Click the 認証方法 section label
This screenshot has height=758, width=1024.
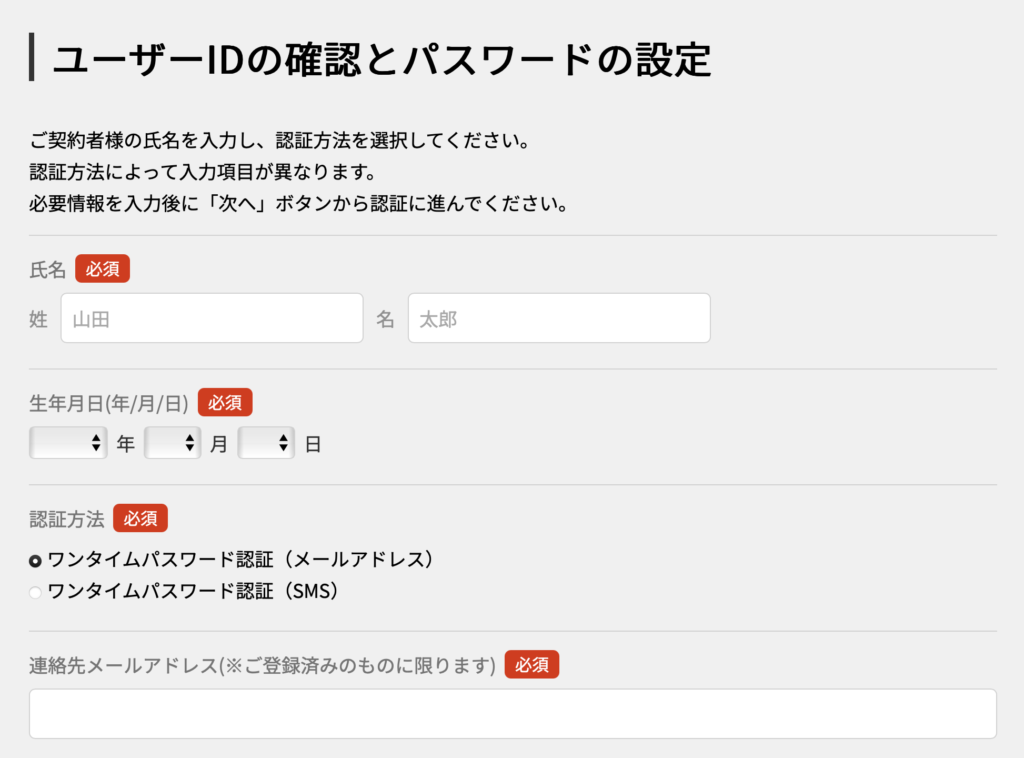(x=66, y=519)
